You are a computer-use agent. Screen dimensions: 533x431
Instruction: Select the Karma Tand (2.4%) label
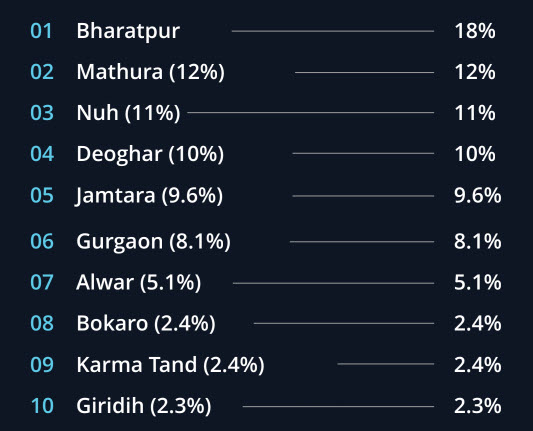tap(171, 365)
